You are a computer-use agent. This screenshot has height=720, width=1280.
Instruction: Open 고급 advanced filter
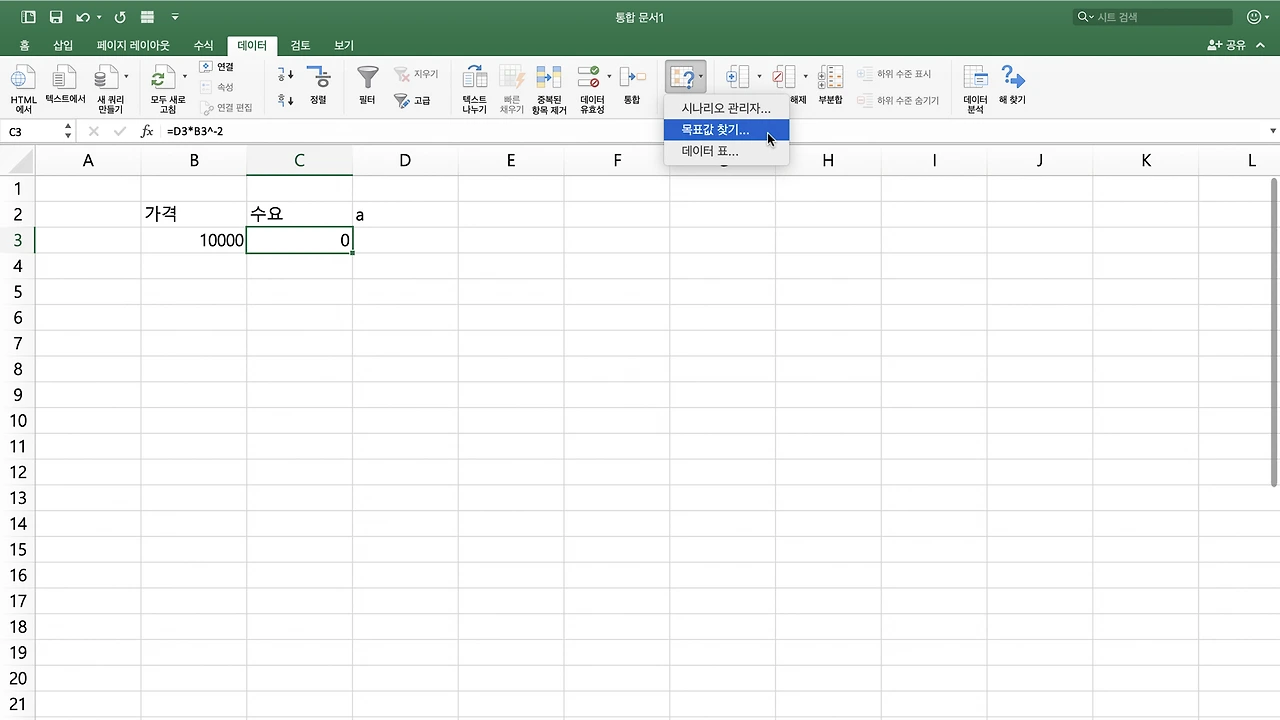coord(412,101)
